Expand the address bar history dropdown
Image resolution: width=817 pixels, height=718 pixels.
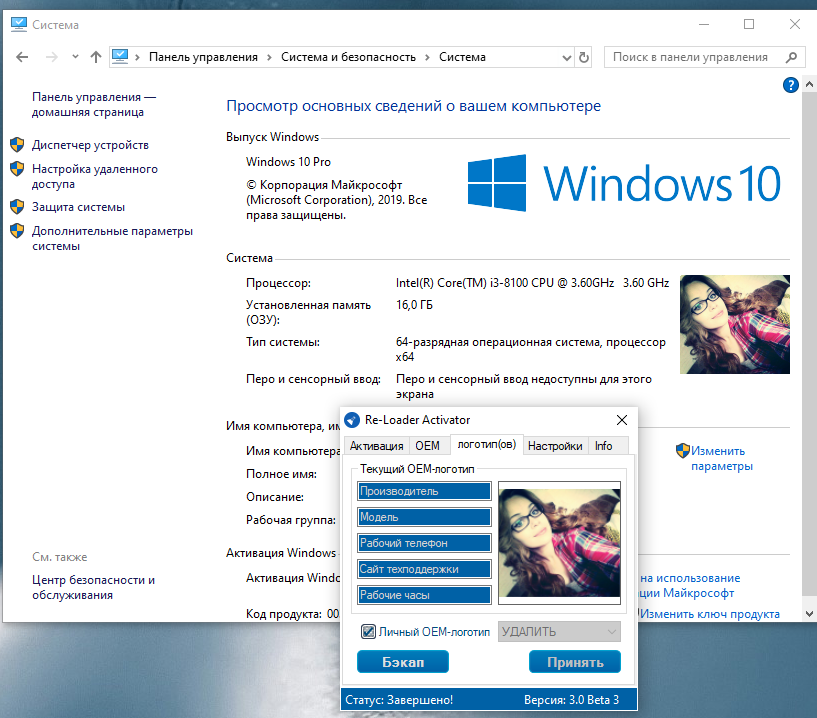click(x=567, y=57)
